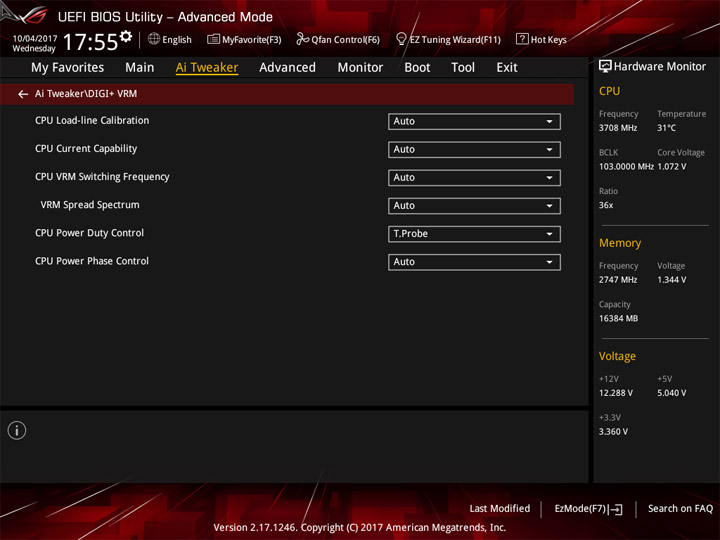This screenshot has height=540, width=720.
Task: Click Core Voltage 1.072 V reading
Action: [x=672, y=166]
